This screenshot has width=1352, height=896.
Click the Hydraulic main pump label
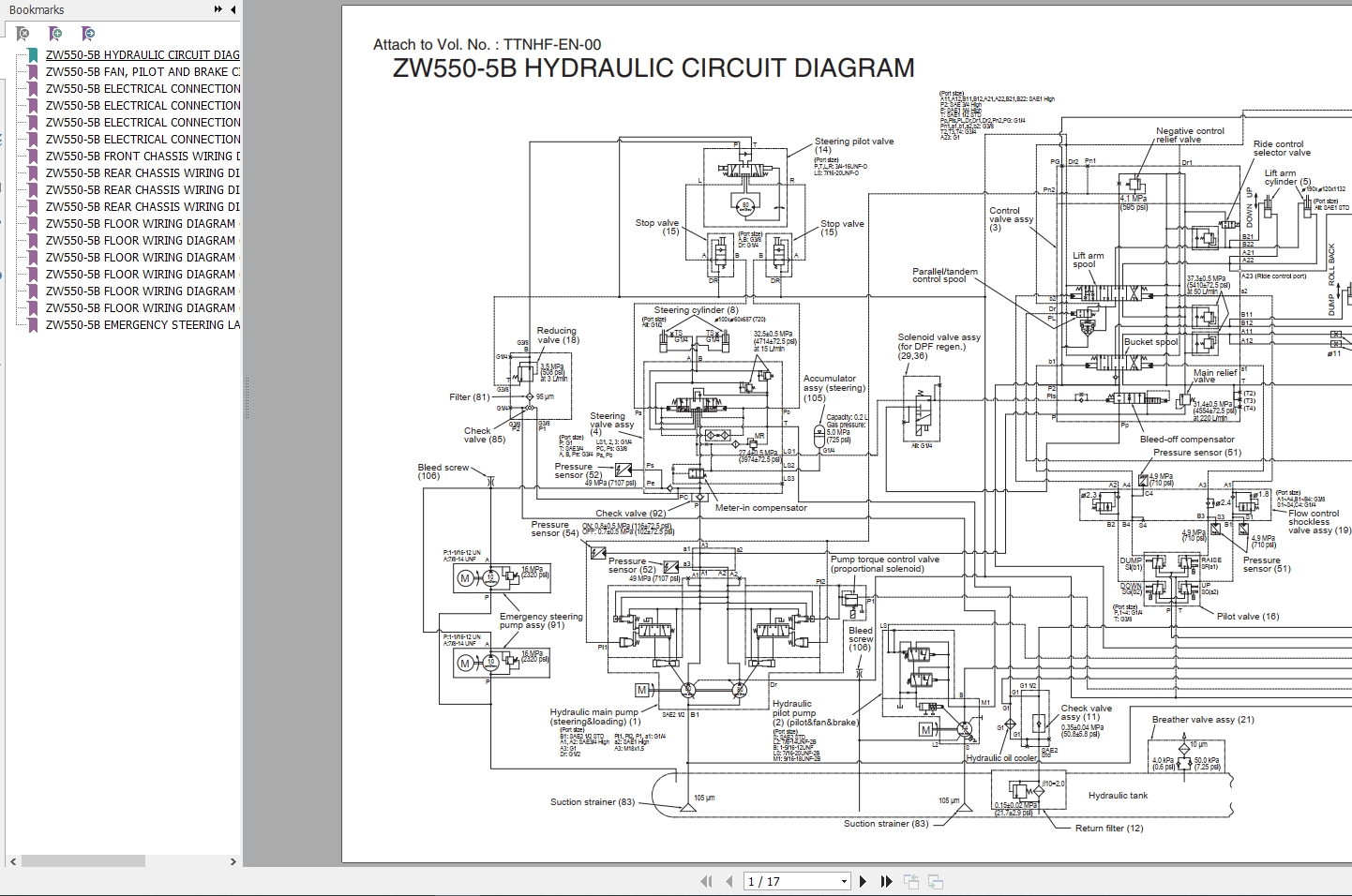point(595,717)
